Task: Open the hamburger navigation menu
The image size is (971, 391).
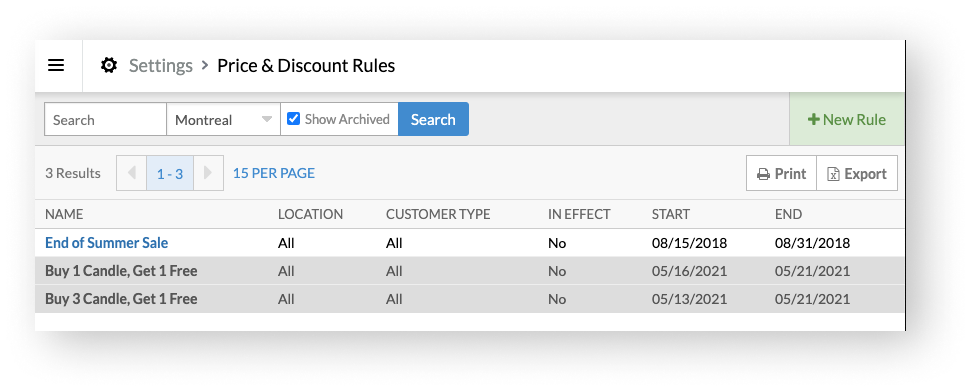Action: click(56, 65)
